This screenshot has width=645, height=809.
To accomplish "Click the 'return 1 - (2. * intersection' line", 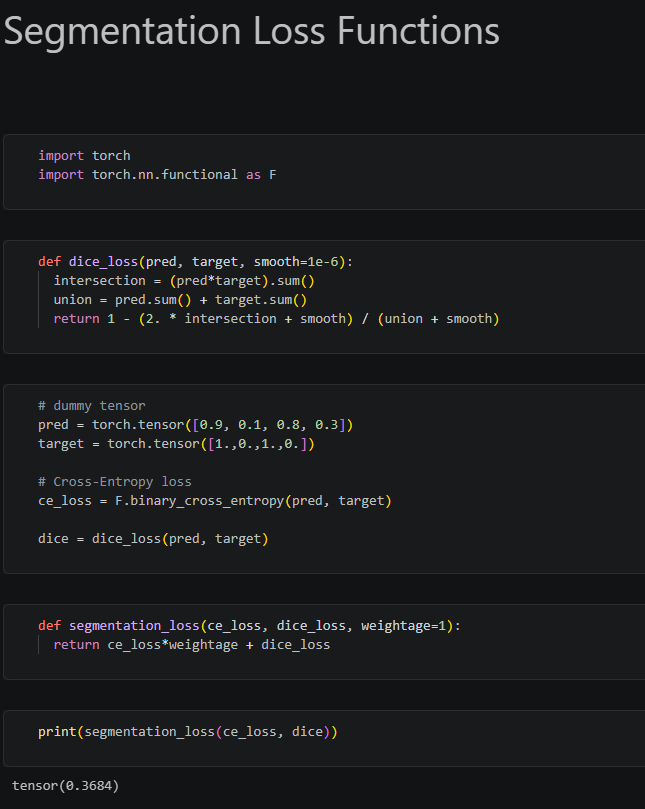I will (x=277, y=319).
